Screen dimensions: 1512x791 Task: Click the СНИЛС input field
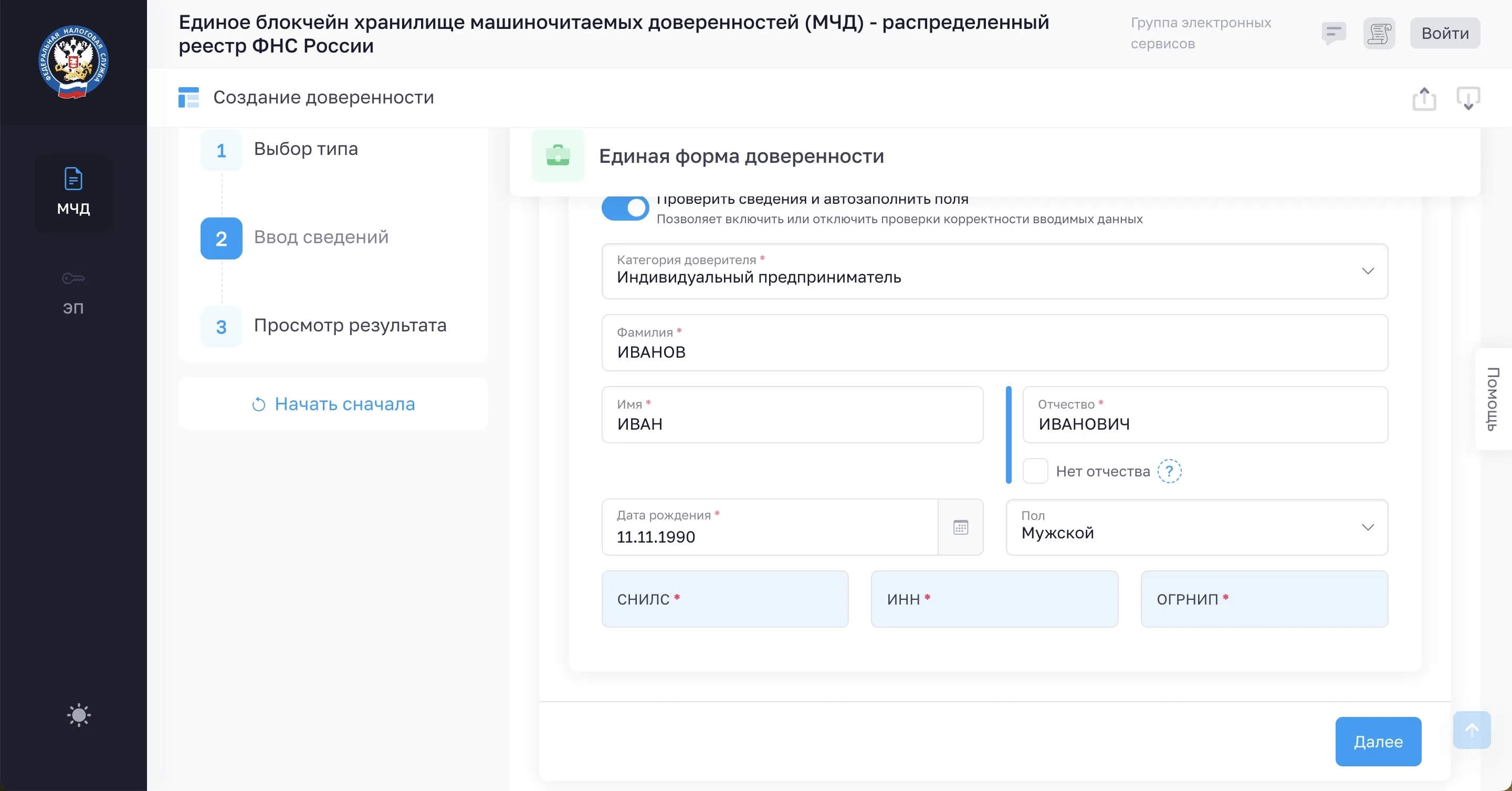(x=724, y=599)
